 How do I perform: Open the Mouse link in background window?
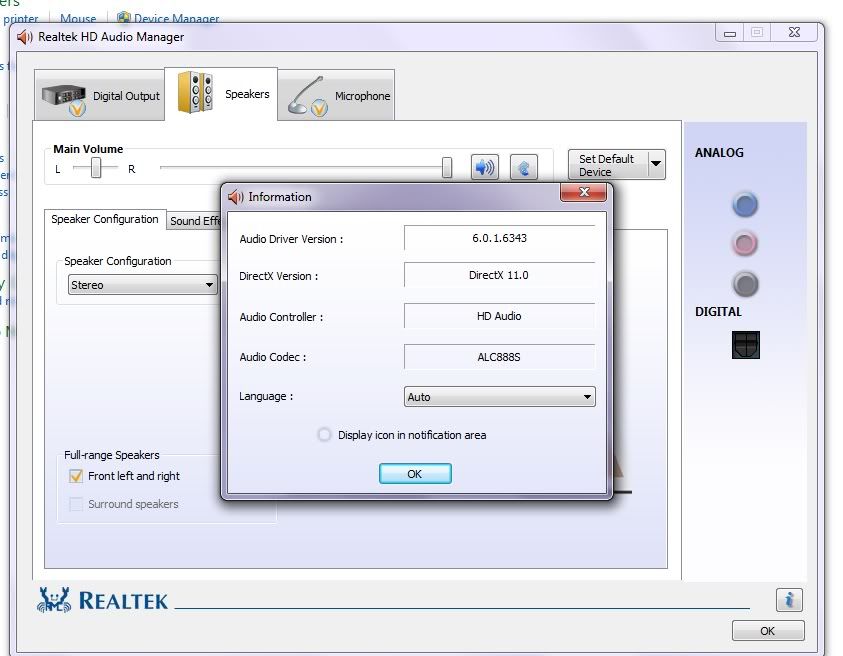[x=78, y=18]
